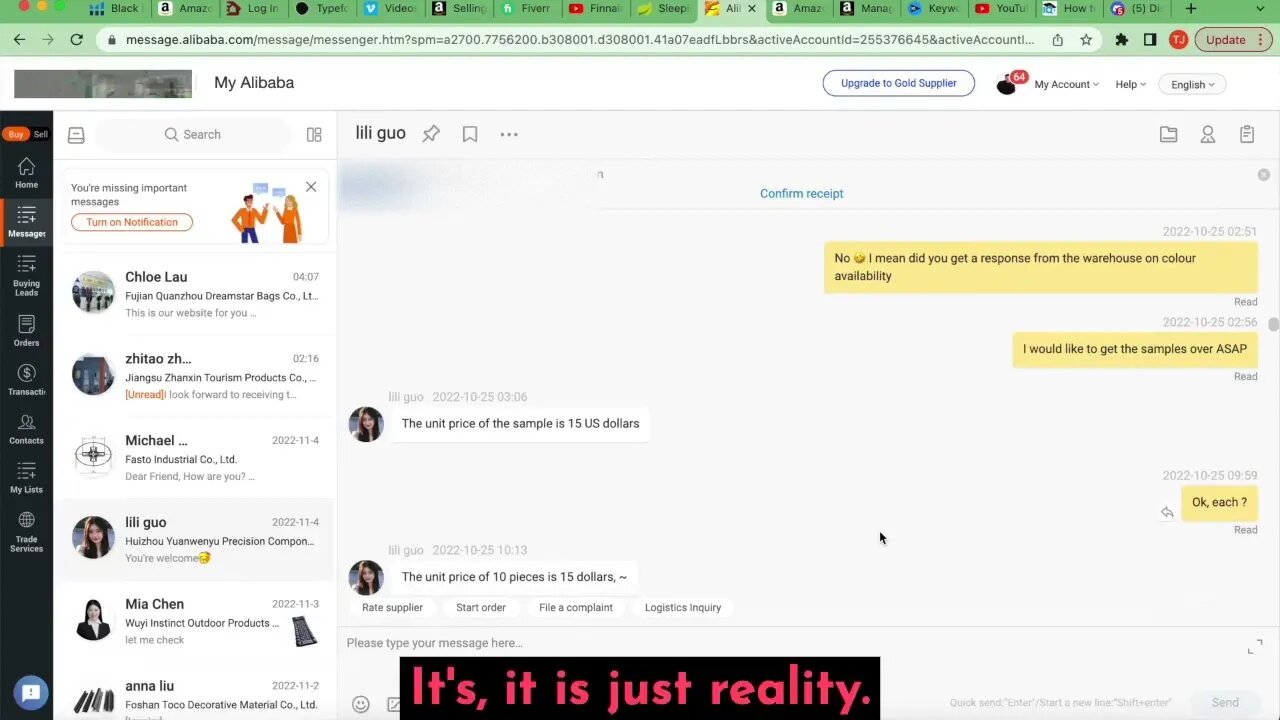
Task: Open Transactions in the sidebar
Action: click(26, 380)
